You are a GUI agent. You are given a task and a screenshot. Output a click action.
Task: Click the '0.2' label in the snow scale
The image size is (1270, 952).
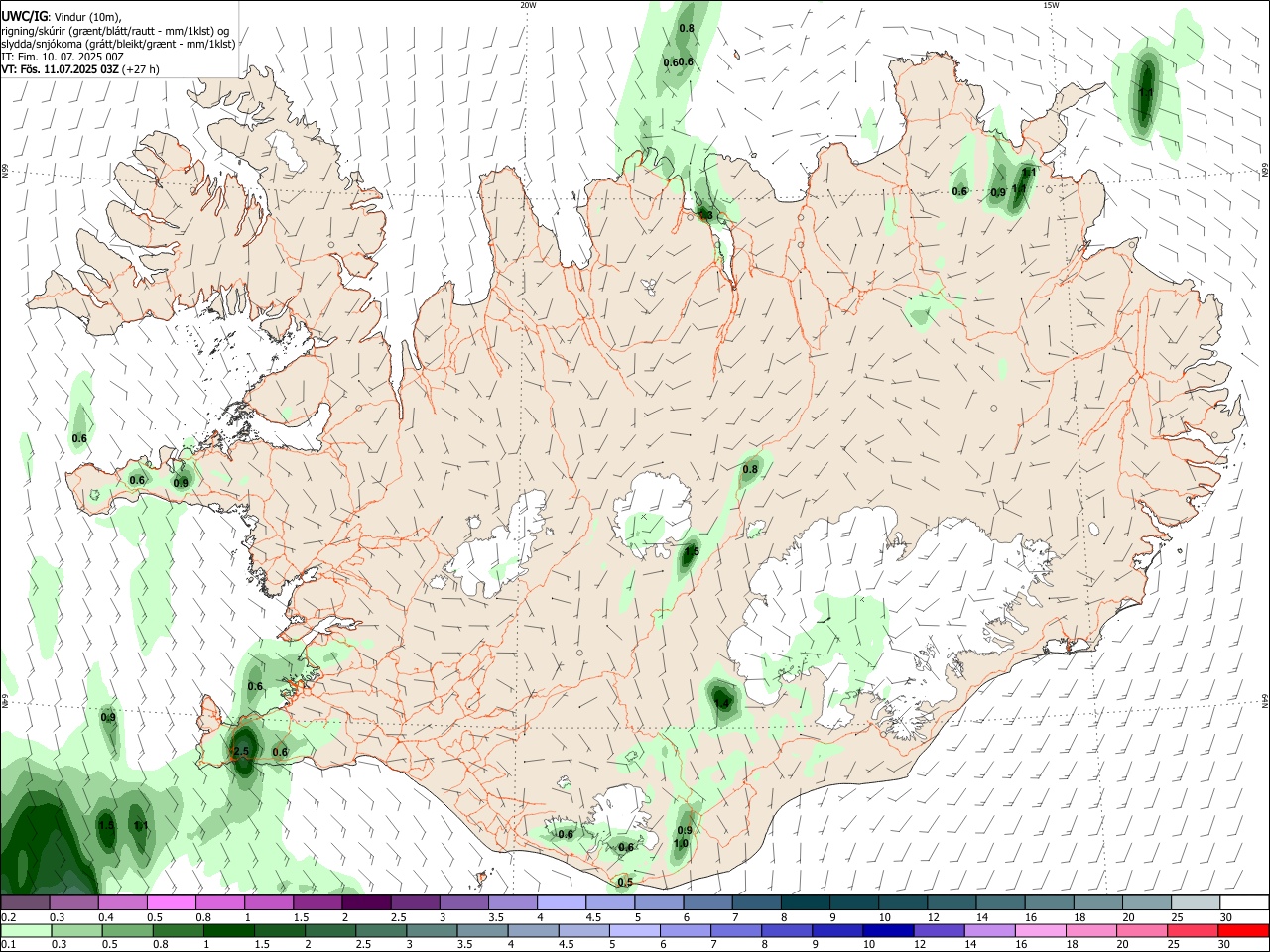pos(8,918)
